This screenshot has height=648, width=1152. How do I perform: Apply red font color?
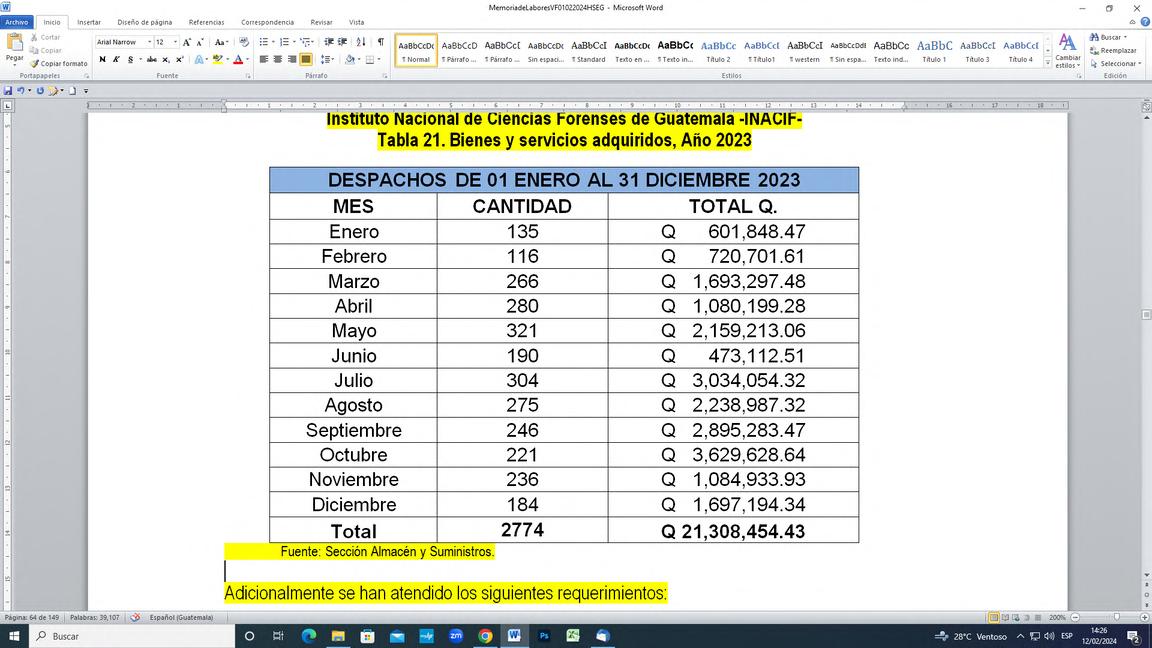point(237,60)
